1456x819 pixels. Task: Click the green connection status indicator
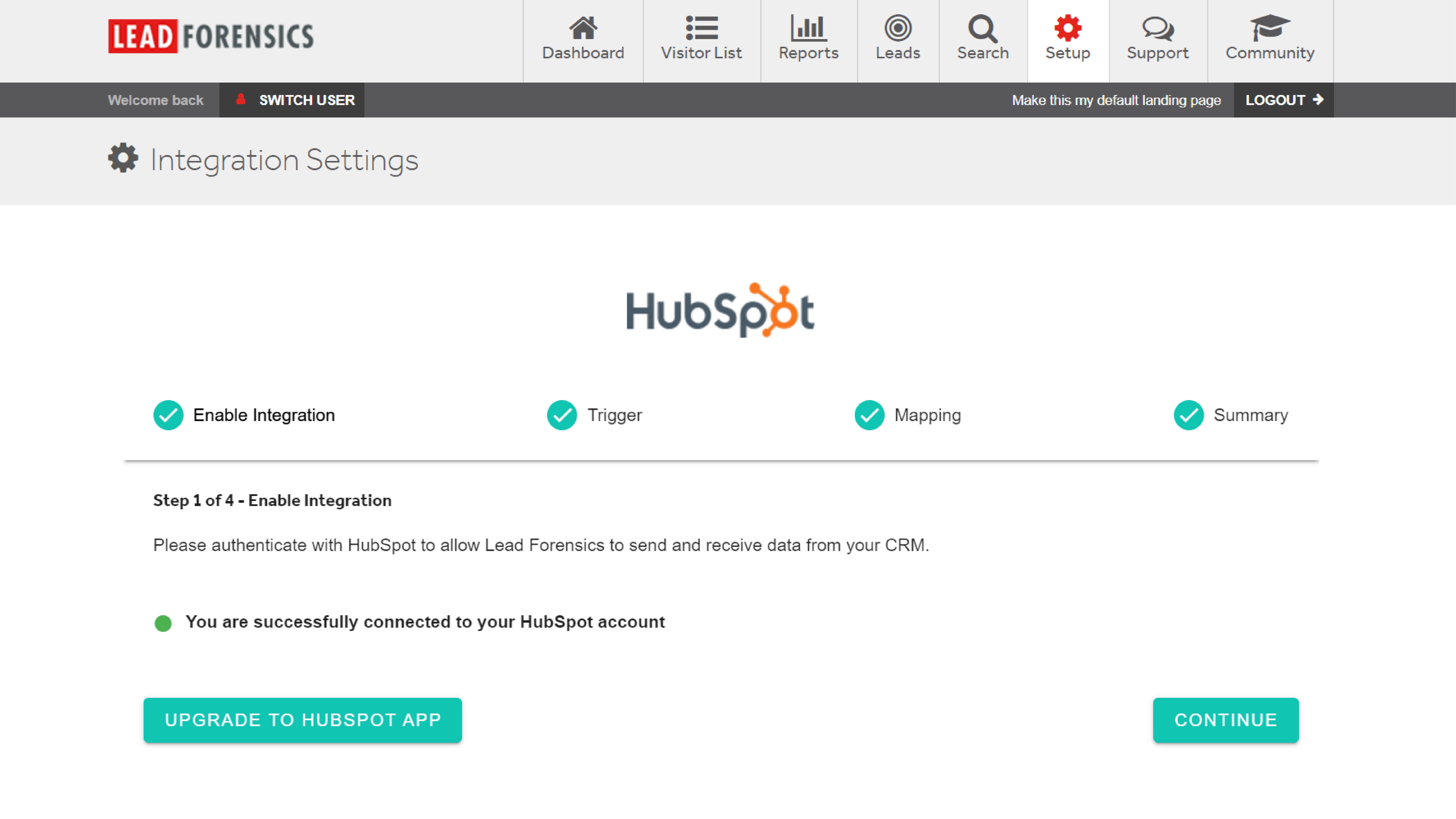(x=163, y=623)
